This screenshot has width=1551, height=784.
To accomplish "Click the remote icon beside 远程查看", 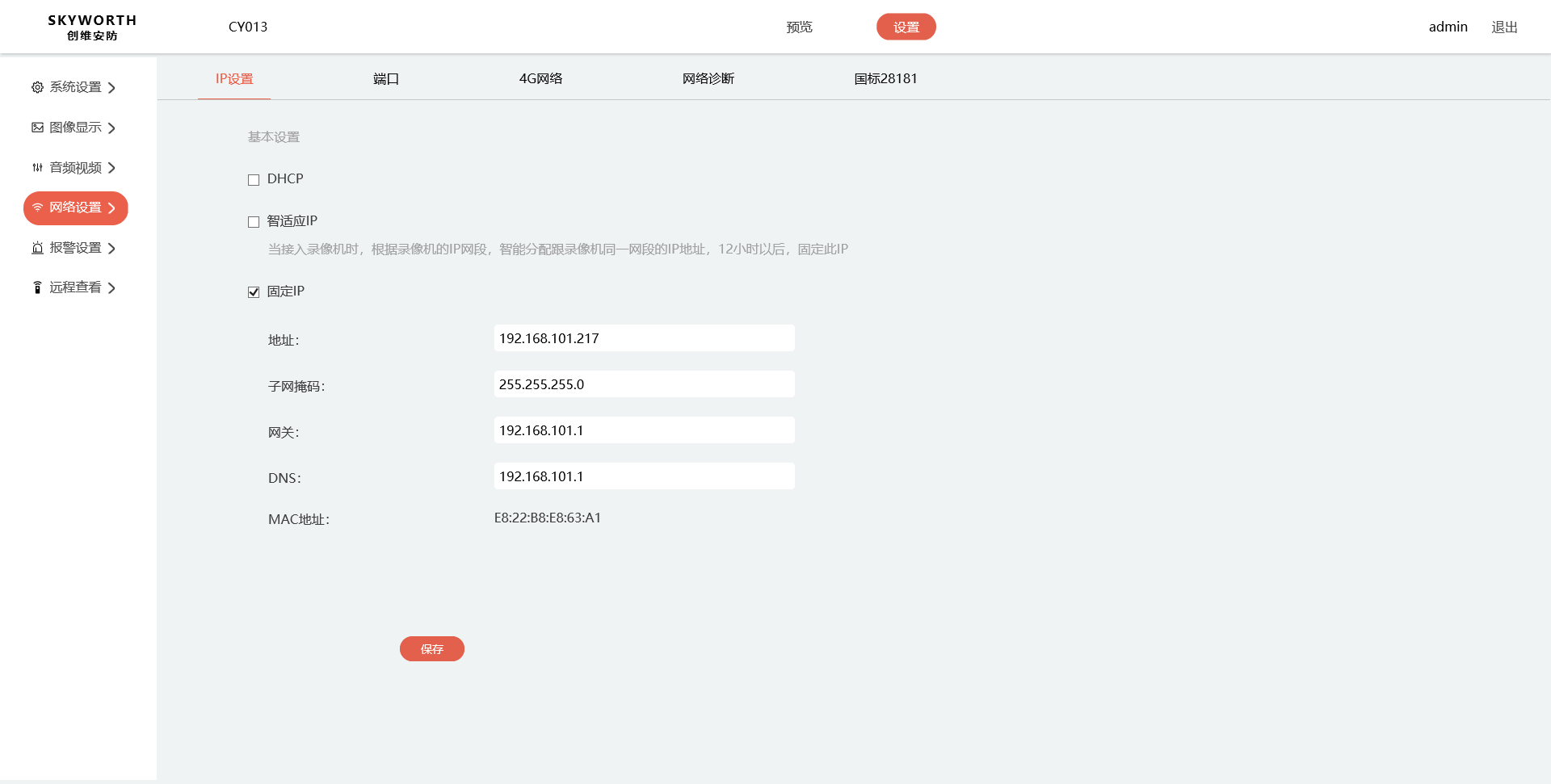I will [37, 287].
